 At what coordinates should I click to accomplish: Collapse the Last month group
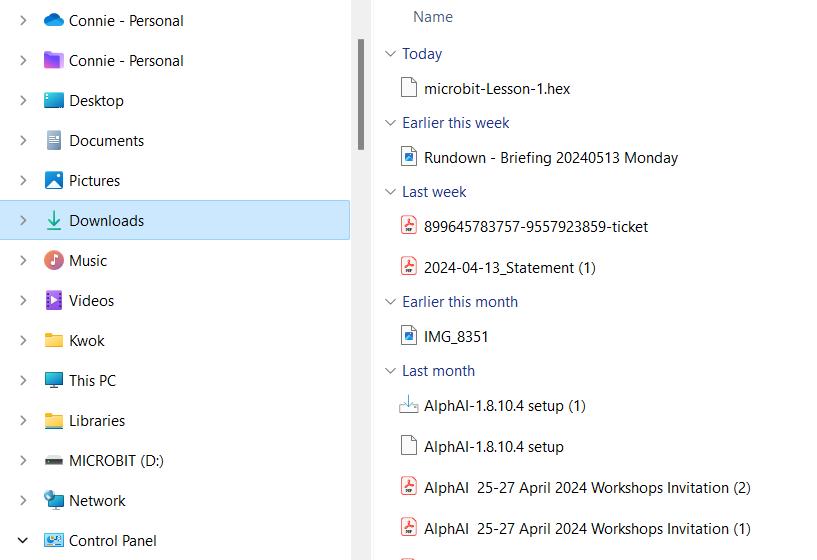[390, 371]
